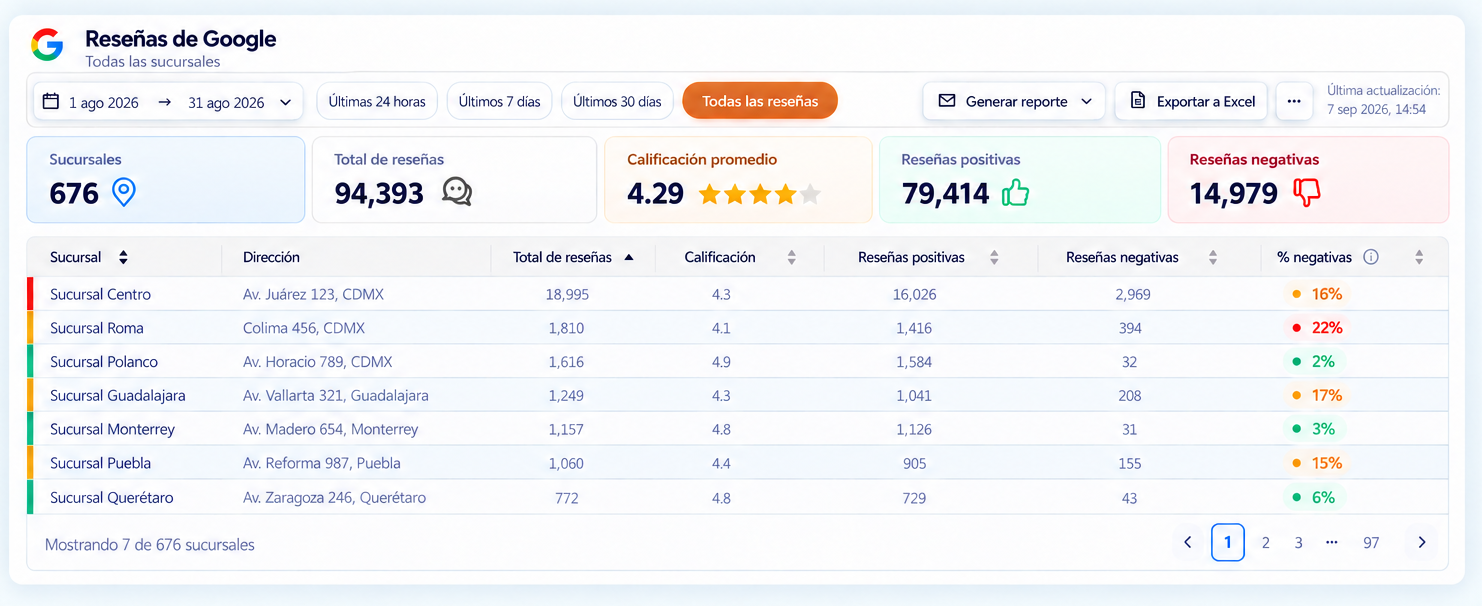Click the green 2% negative badge

pyautogui.click(x=1313, y=362)
